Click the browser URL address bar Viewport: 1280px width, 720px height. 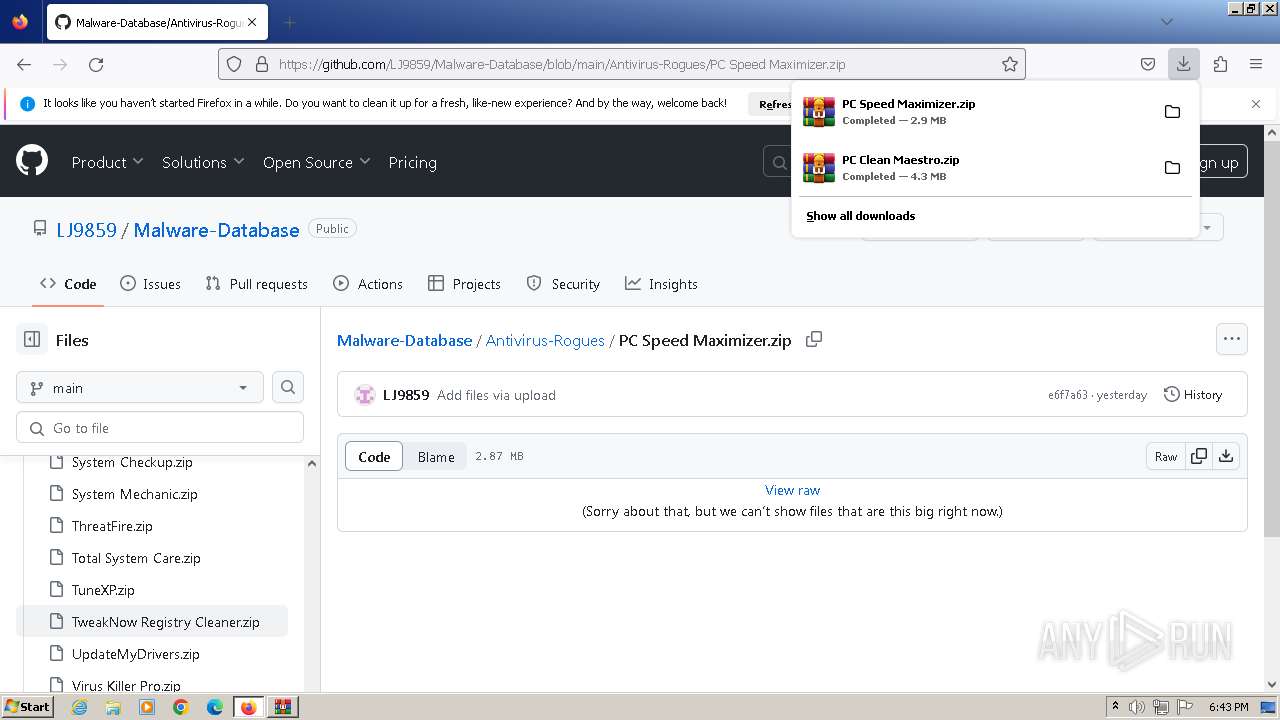coord(620,64)
